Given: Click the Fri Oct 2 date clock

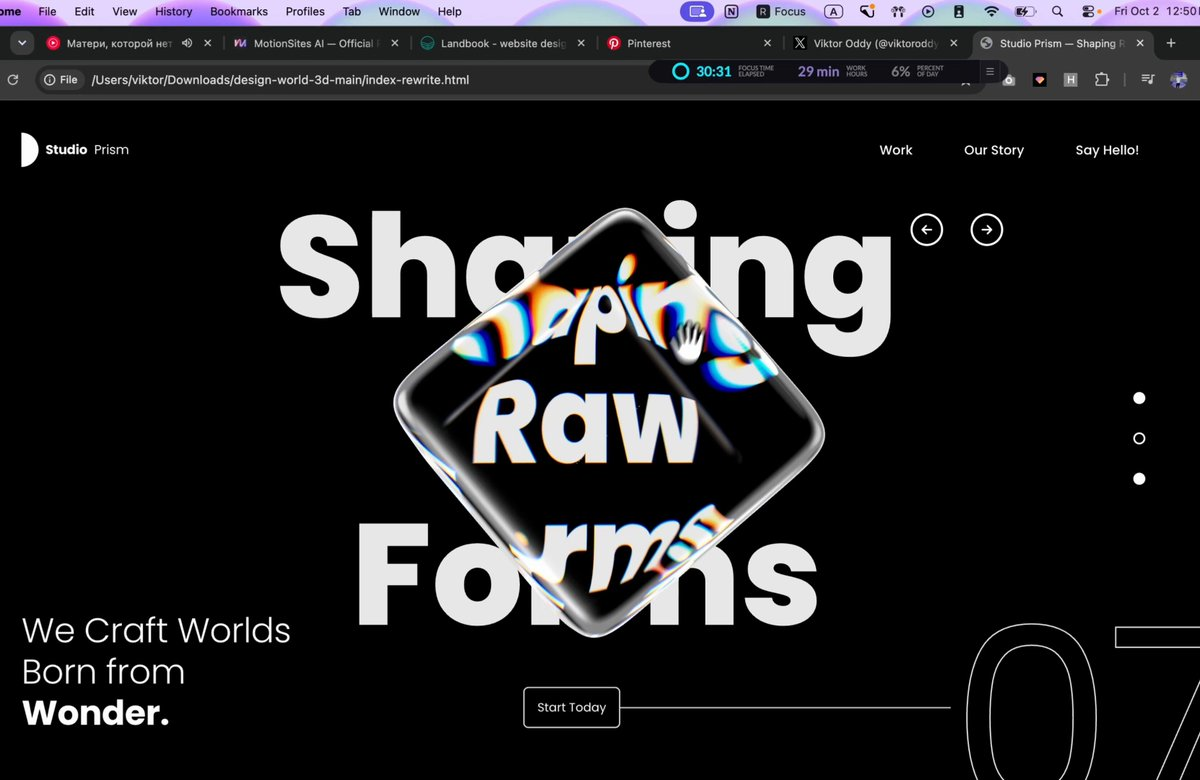Looking at the screenshot, I should (1157, 11).
